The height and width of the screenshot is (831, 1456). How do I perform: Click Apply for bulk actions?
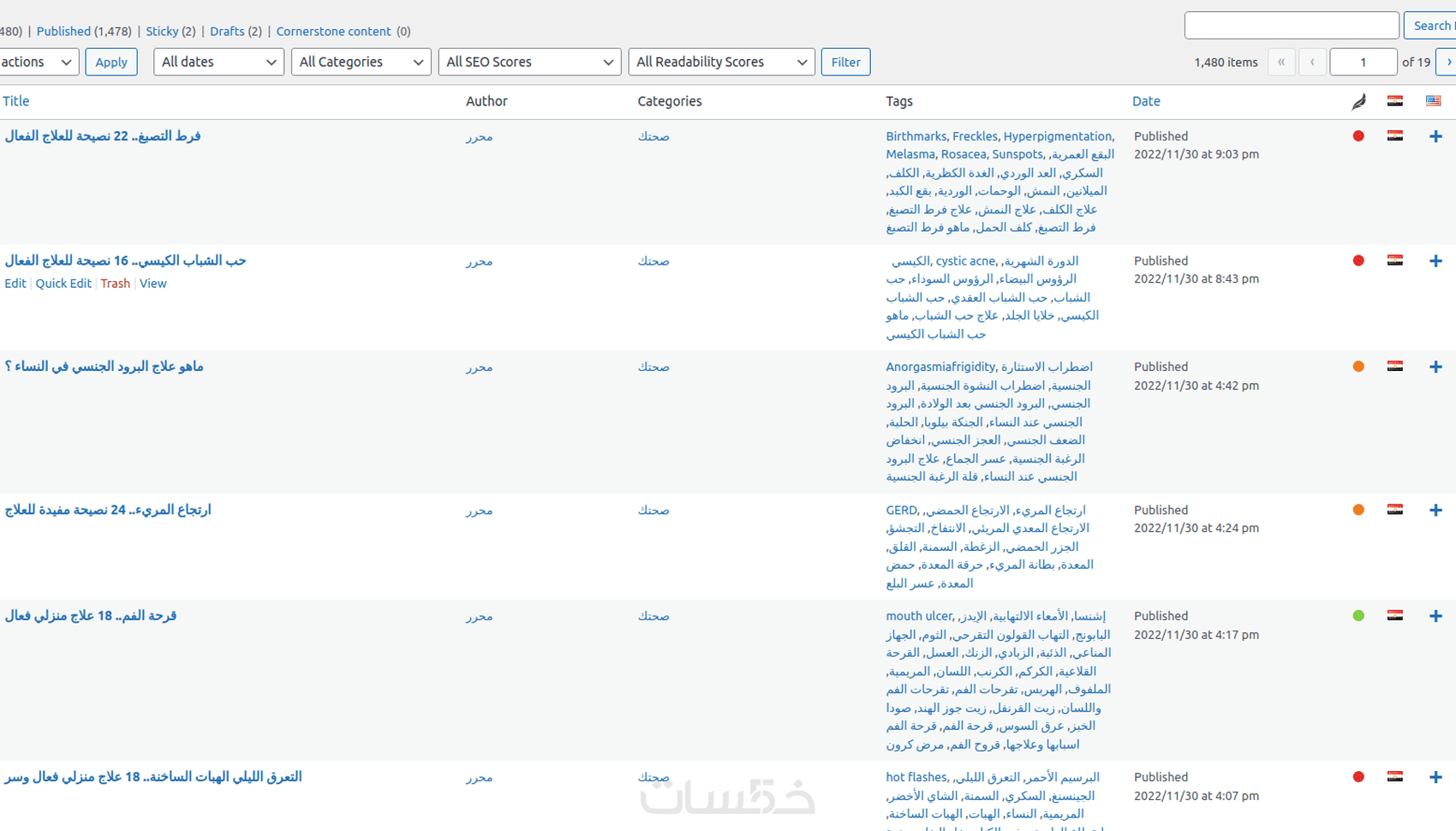coord(111,62)
